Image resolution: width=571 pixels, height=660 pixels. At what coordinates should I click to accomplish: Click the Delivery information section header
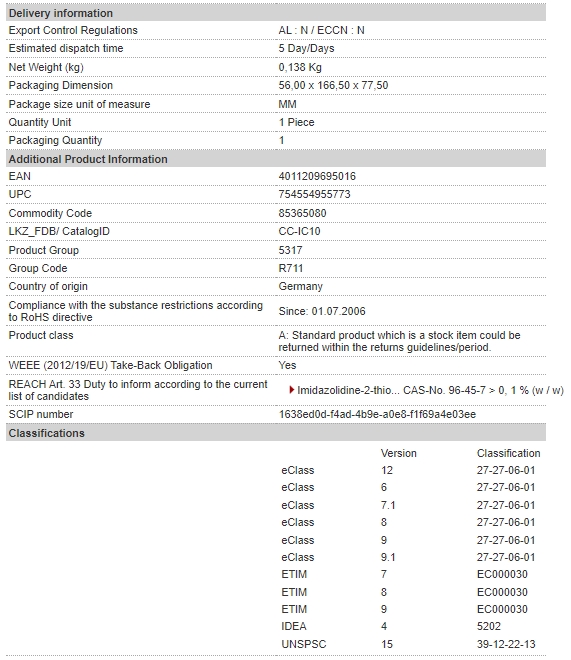[x=276, y=13]
